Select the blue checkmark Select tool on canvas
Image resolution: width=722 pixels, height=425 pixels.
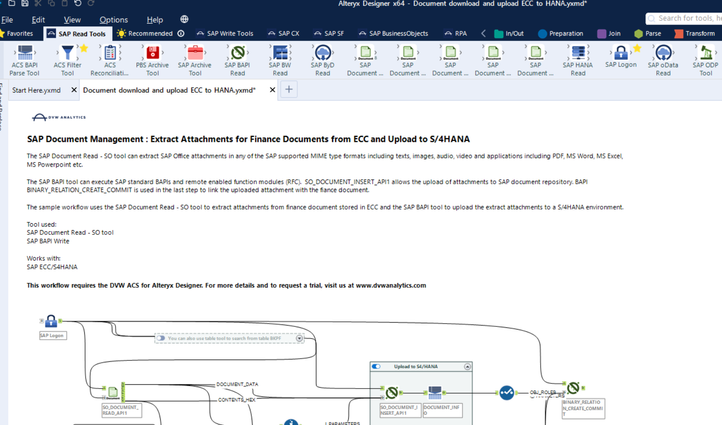tap(507, 392)
